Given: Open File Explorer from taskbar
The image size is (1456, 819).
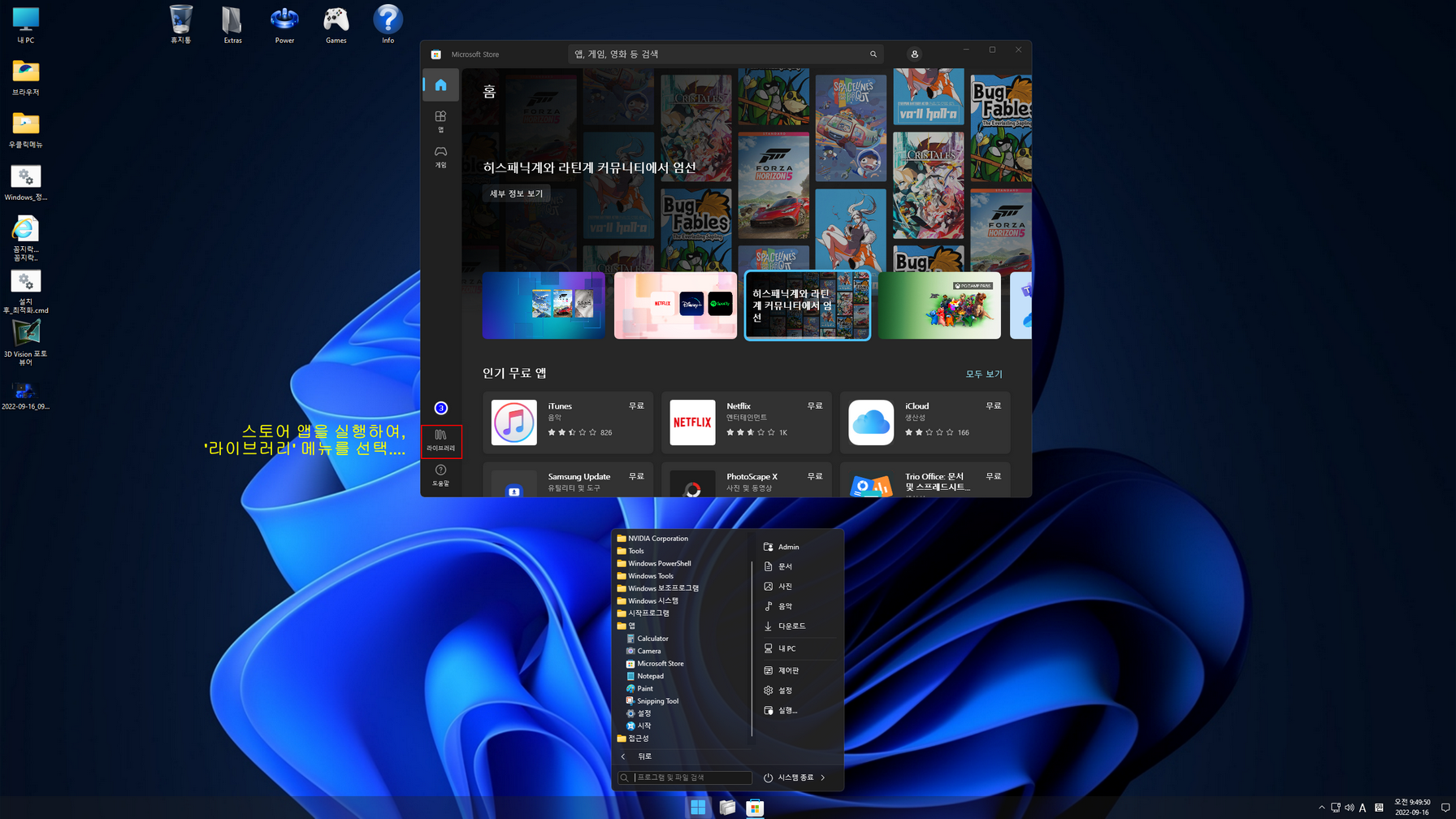Looking at the screenshot, I should [x=727, y=807].
